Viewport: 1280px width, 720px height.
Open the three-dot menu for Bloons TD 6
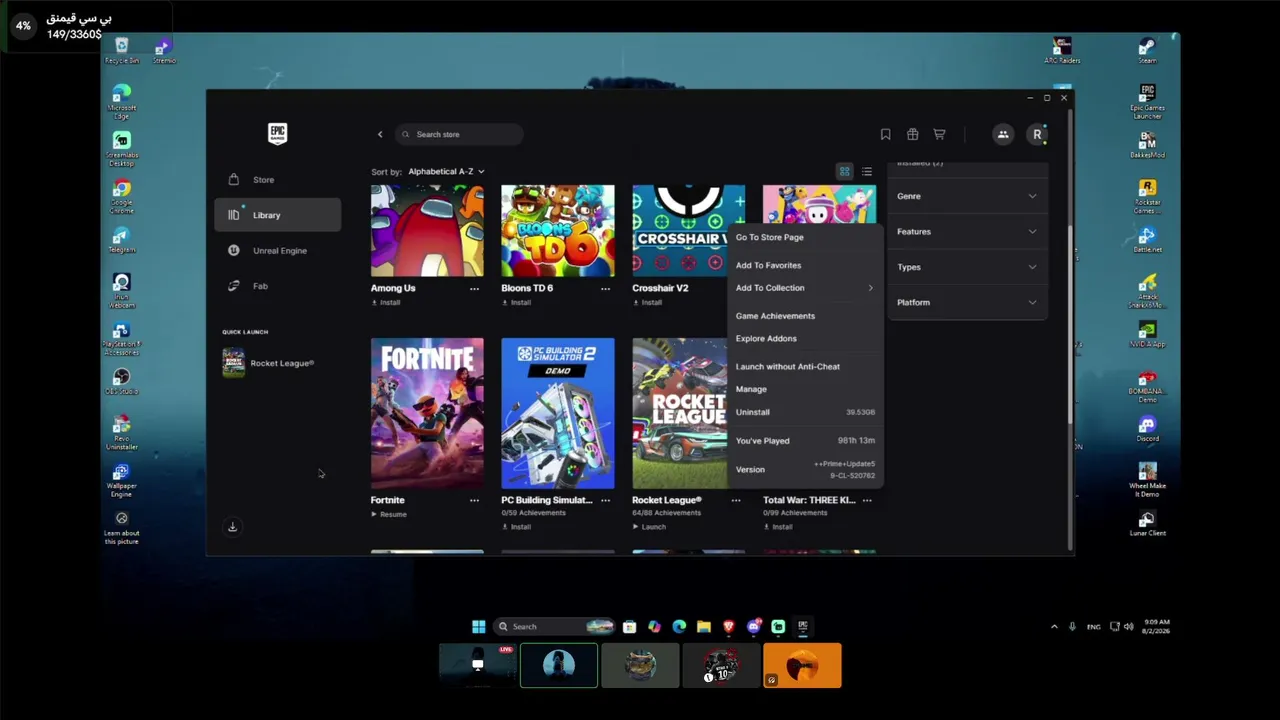point(605,288)
